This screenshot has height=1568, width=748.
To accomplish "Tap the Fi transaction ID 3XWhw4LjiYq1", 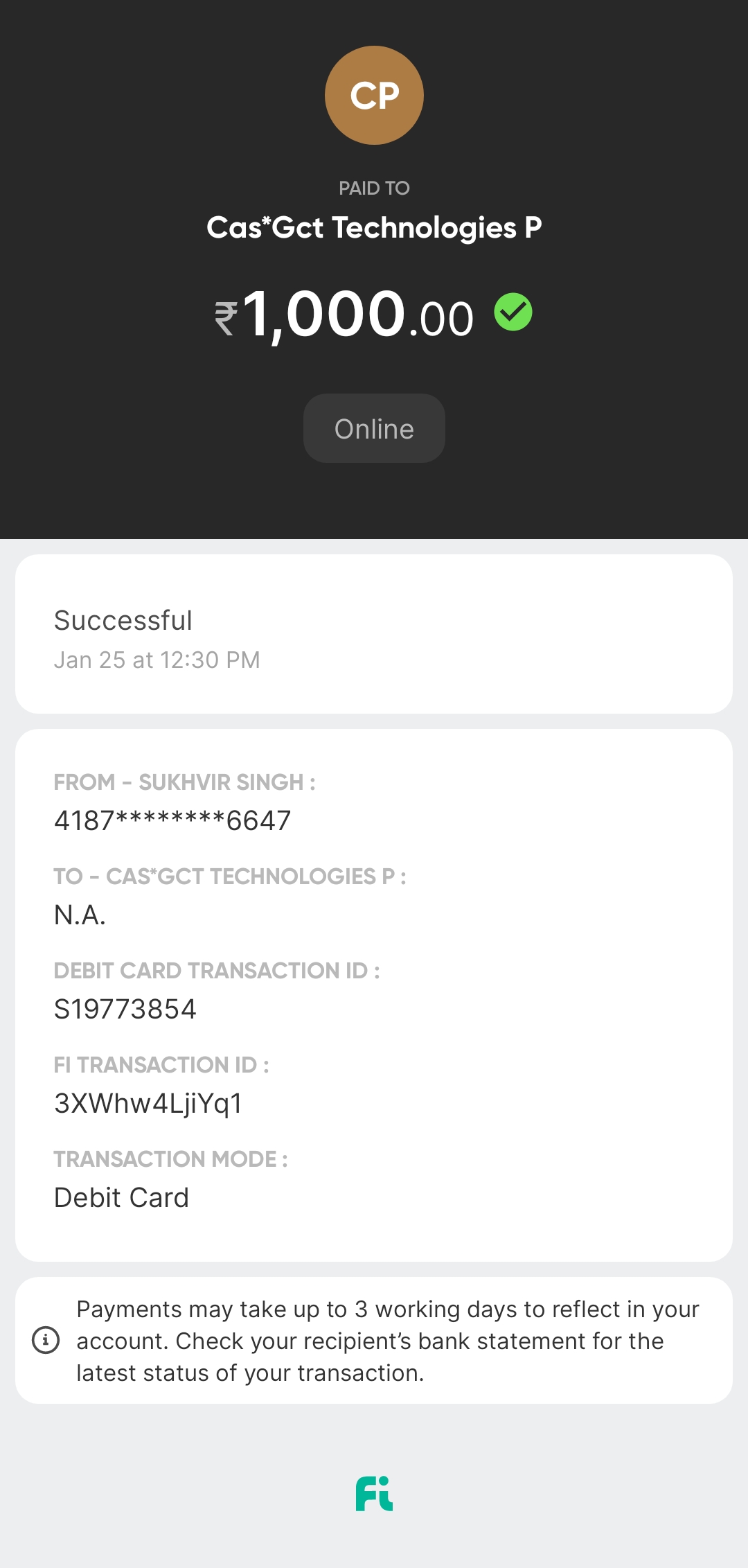I will click(x=148, y=1103).
